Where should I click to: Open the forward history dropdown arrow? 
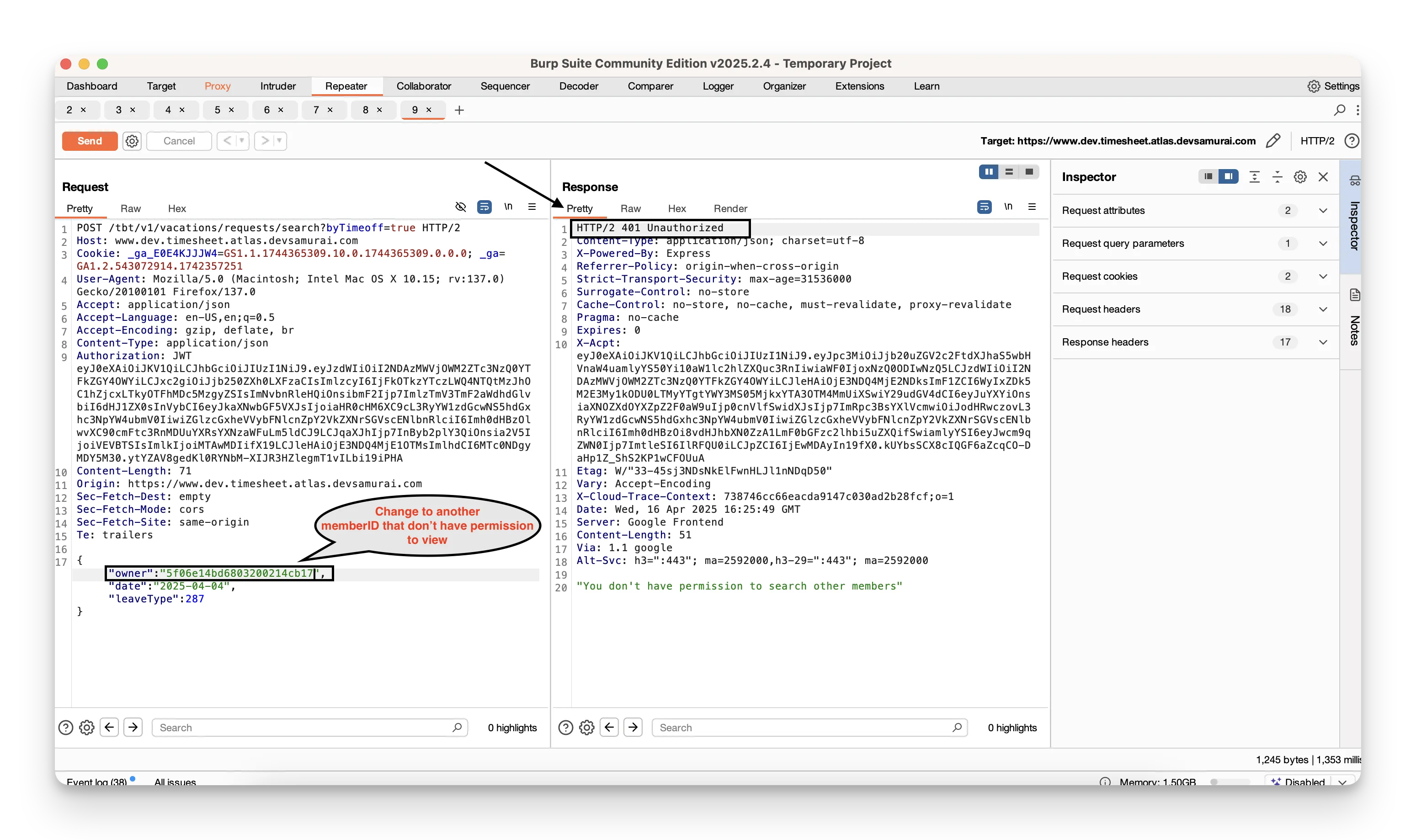pyautogui.click(x=279, y=141)
